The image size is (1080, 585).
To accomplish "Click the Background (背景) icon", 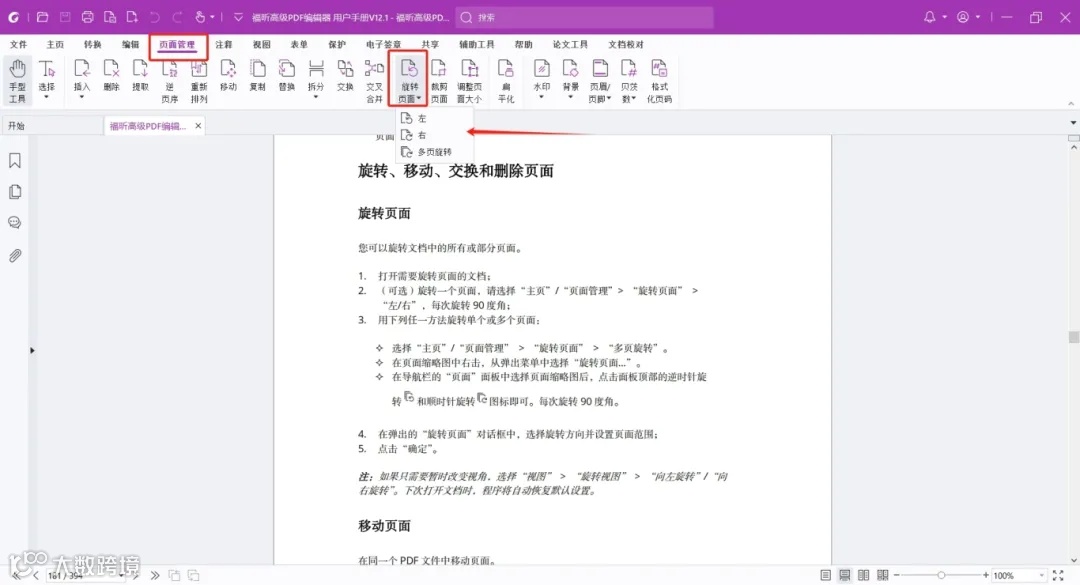I will 570,69.
